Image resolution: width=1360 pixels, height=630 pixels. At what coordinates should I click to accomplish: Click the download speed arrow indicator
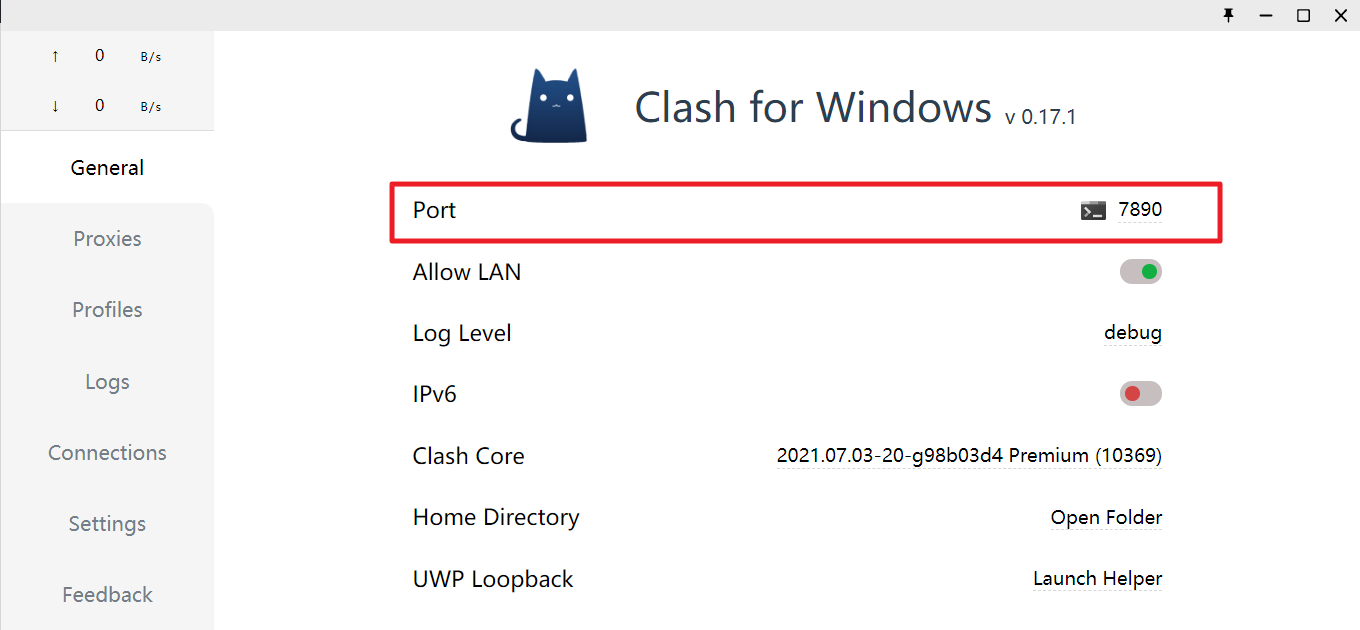tap(55, 106)
